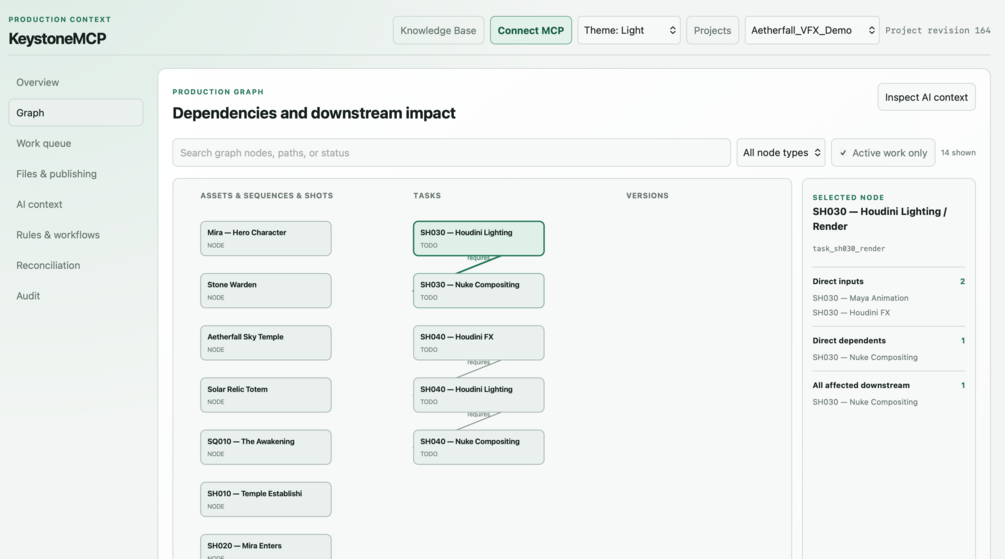
Task: Select Graph in the sidebar
Action: click(76, 112)
